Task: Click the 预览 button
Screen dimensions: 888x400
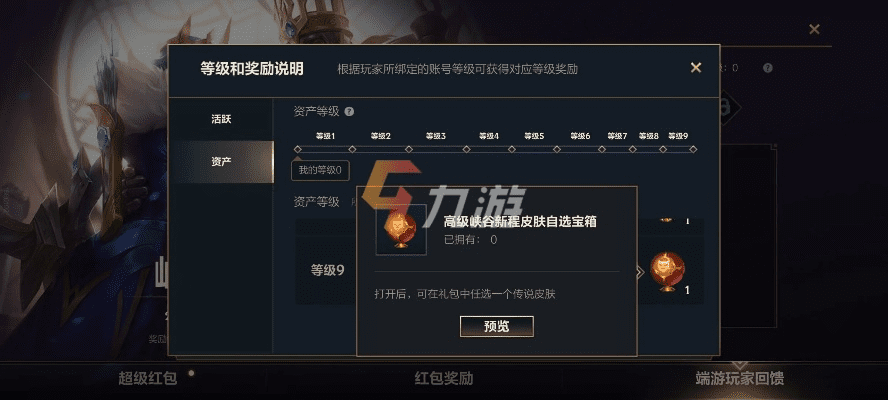Action: click(497, 326)
